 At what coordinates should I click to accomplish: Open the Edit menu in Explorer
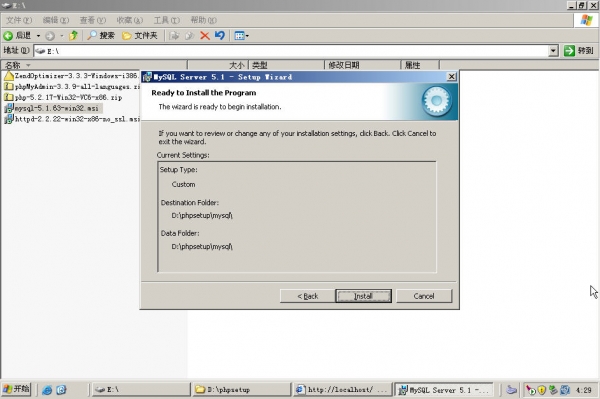tap(56, 20)
